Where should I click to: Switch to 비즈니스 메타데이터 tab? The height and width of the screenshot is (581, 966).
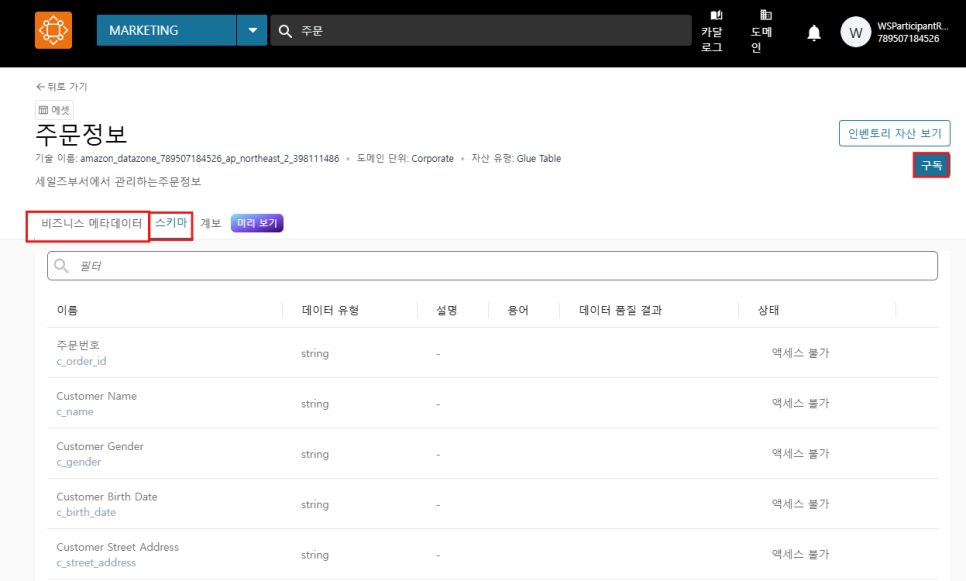tap(91, 223)
